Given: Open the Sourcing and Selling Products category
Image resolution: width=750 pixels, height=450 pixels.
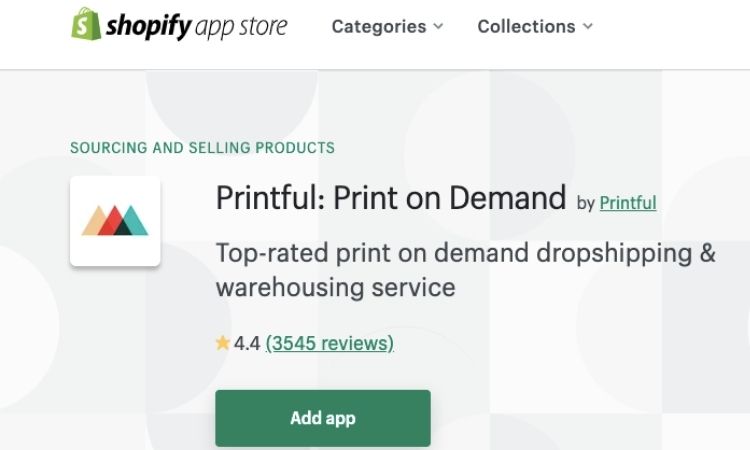Looking at the screenshot, I should point(202,148).
